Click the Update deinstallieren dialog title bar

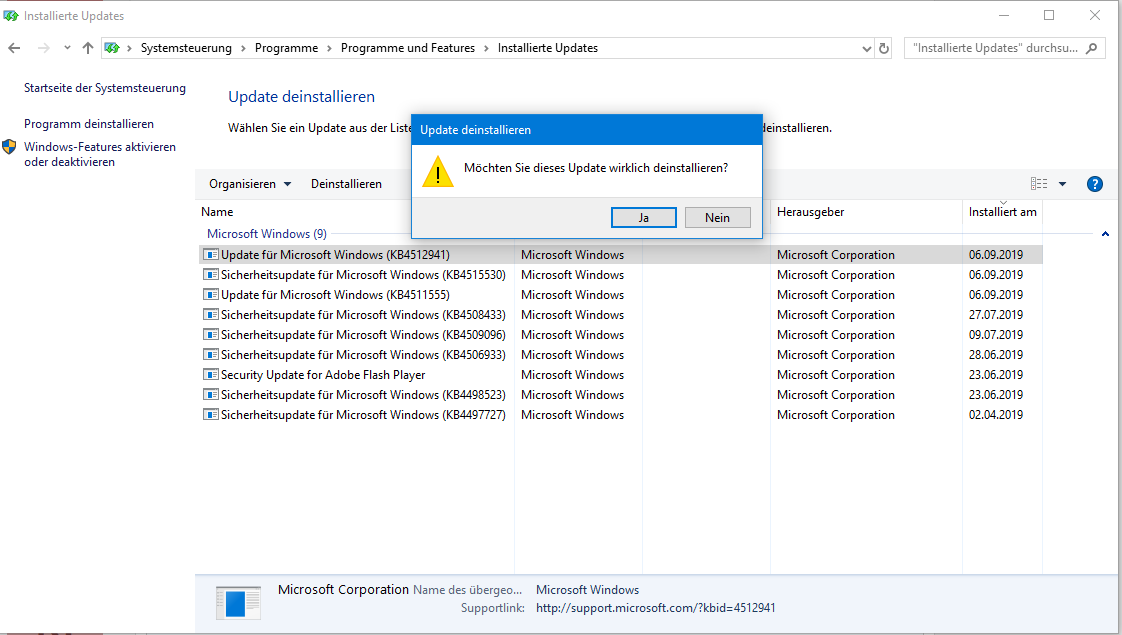(587, 130)
